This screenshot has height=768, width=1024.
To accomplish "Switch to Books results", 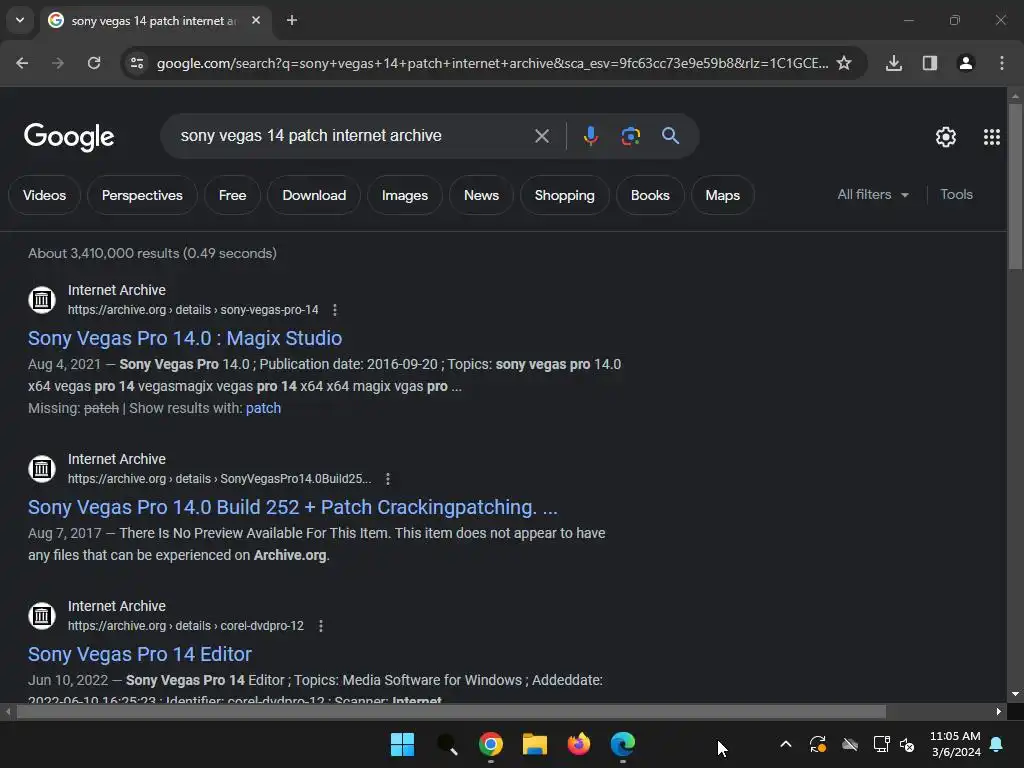I will 650,195.
